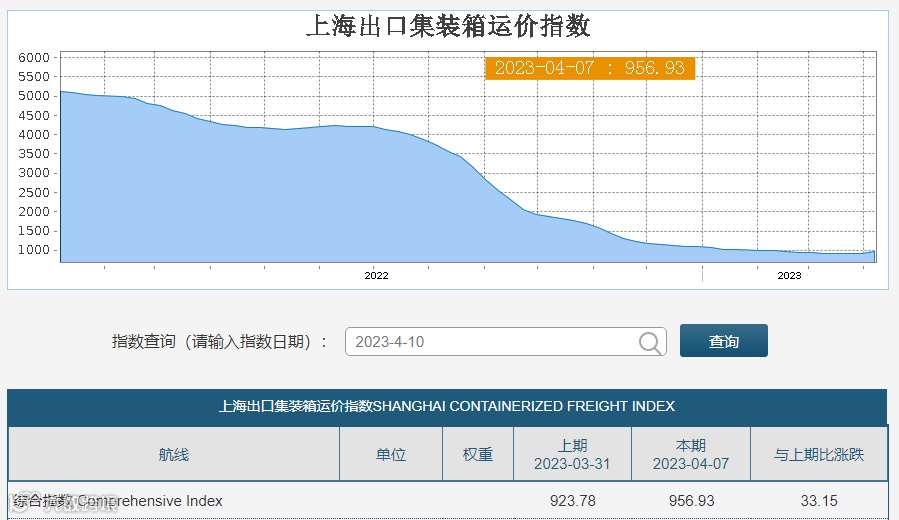Click the previous value 923.78
The width and height of the screenshot is (899, 520).
(x=573, y=501)
